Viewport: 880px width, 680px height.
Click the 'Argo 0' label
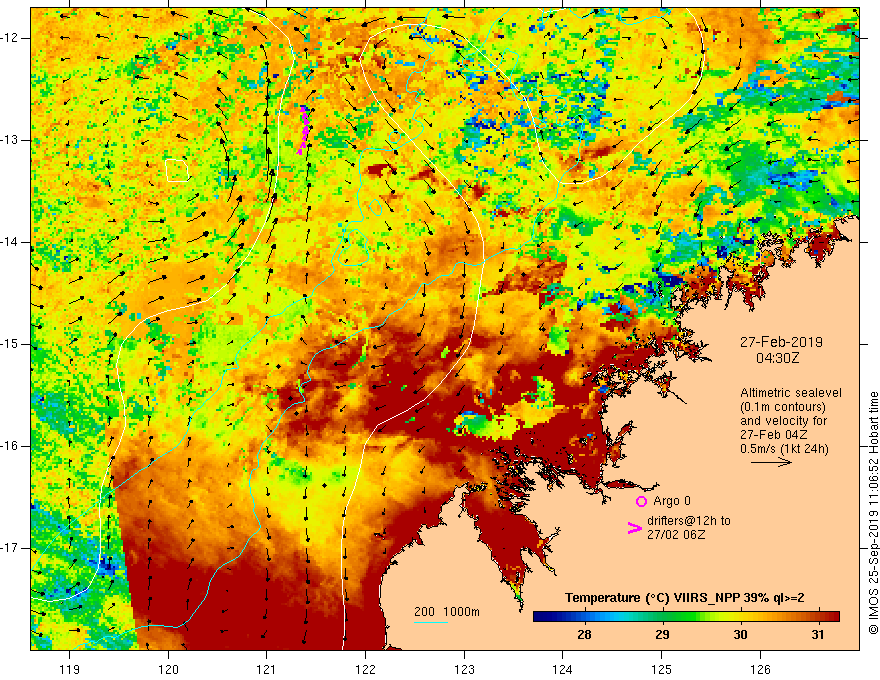(x=671, y=501)
